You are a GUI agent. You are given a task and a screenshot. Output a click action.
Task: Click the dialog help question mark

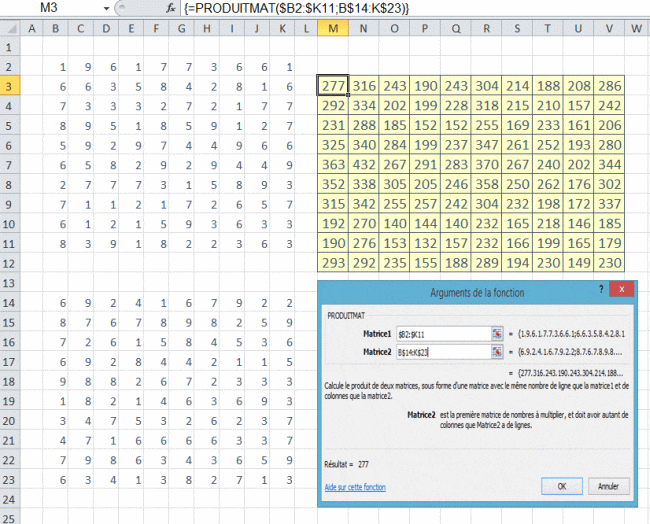pos(601,289)
